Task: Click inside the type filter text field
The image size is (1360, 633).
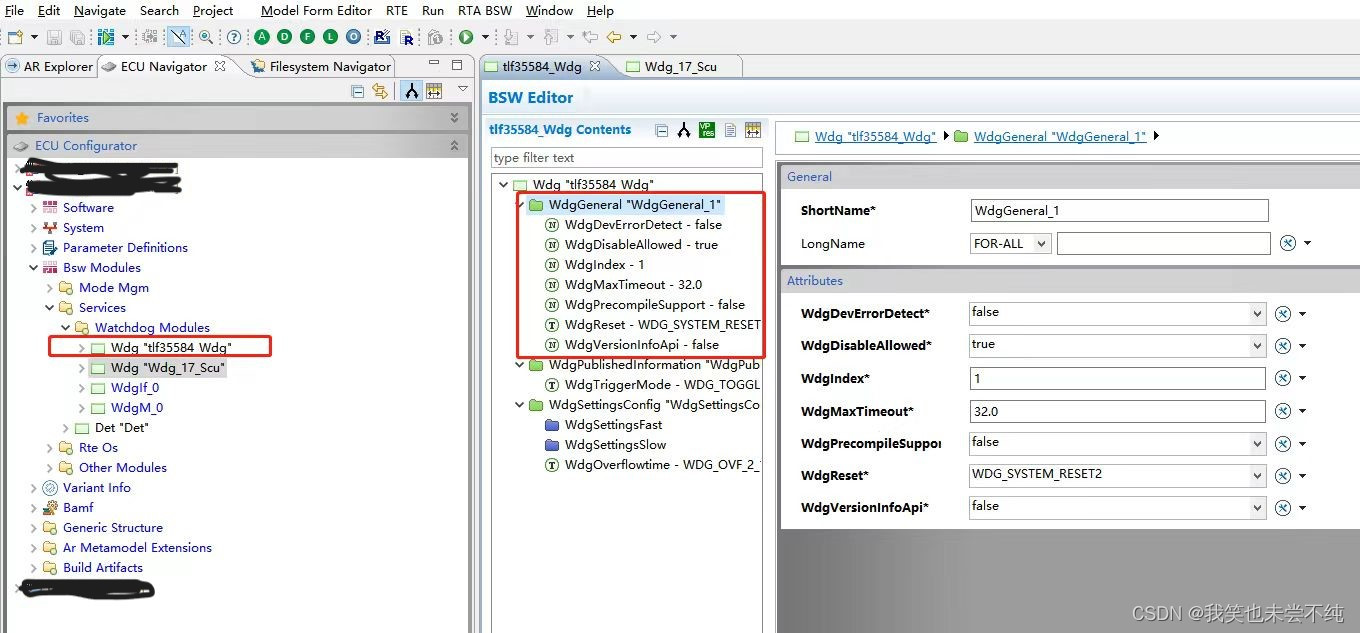Action: pyautogui.click(x=625, y=157)
